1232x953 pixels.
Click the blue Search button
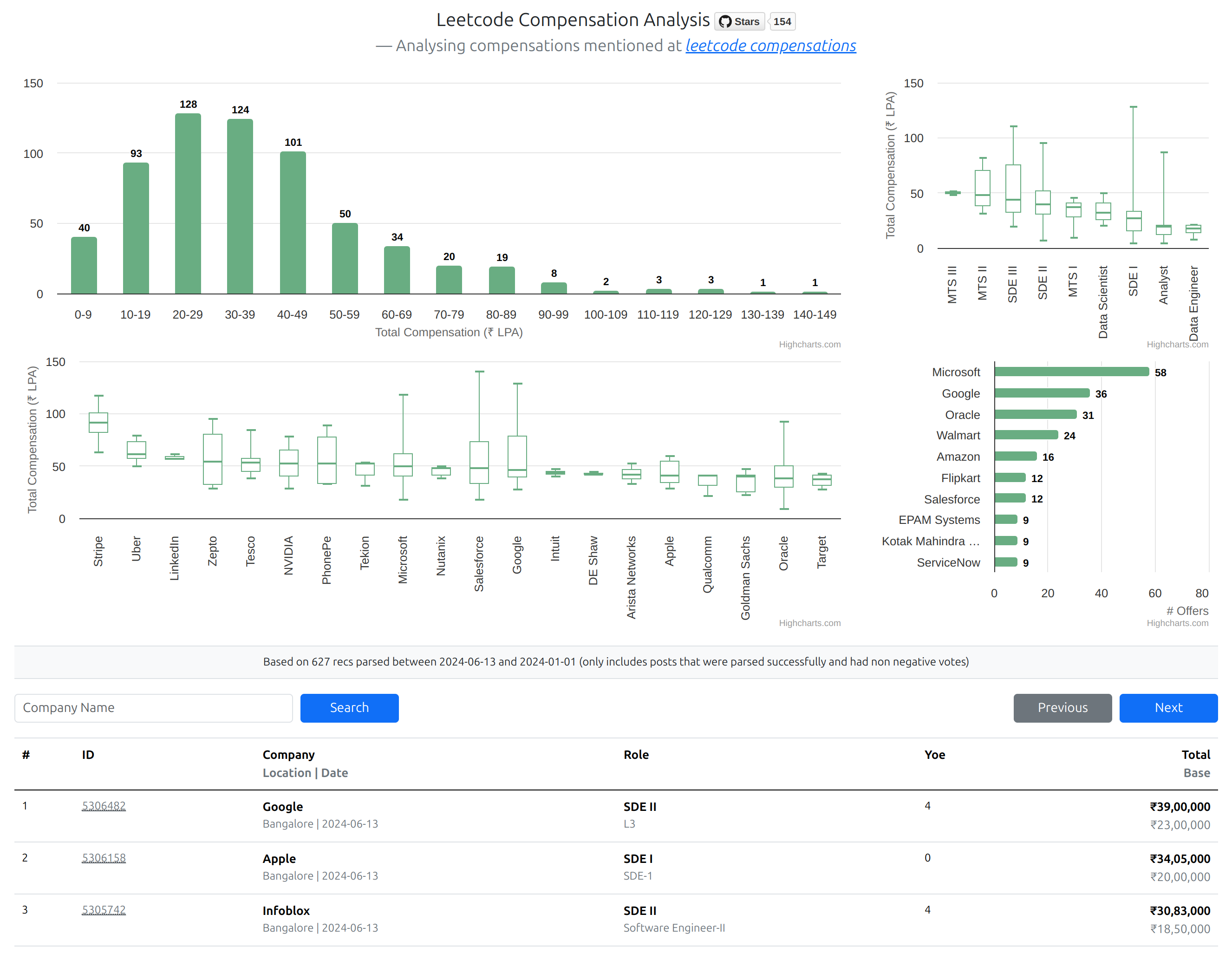click(x=349, y=708)
